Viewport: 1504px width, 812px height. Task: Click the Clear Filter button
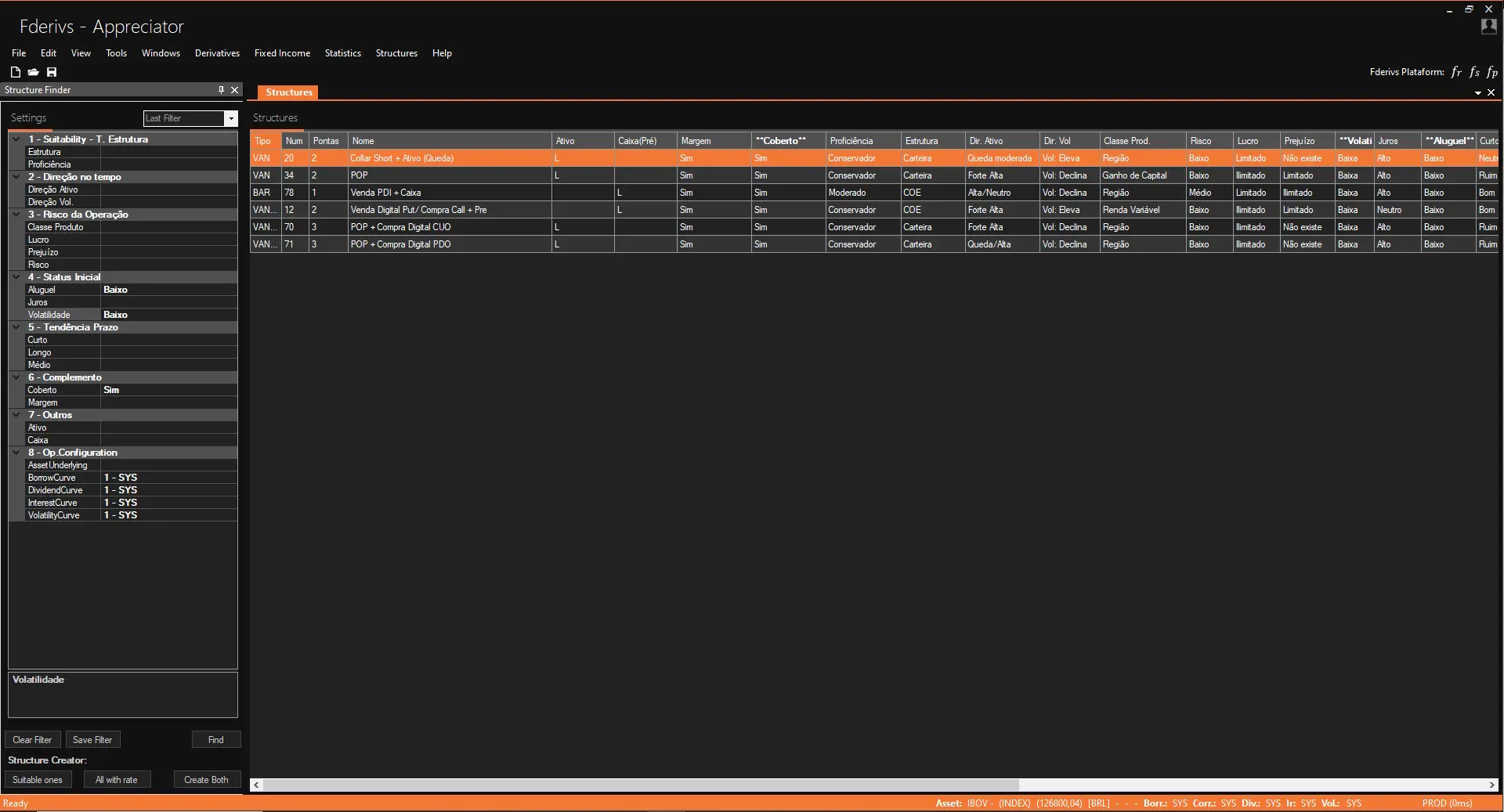click(32, 740)
